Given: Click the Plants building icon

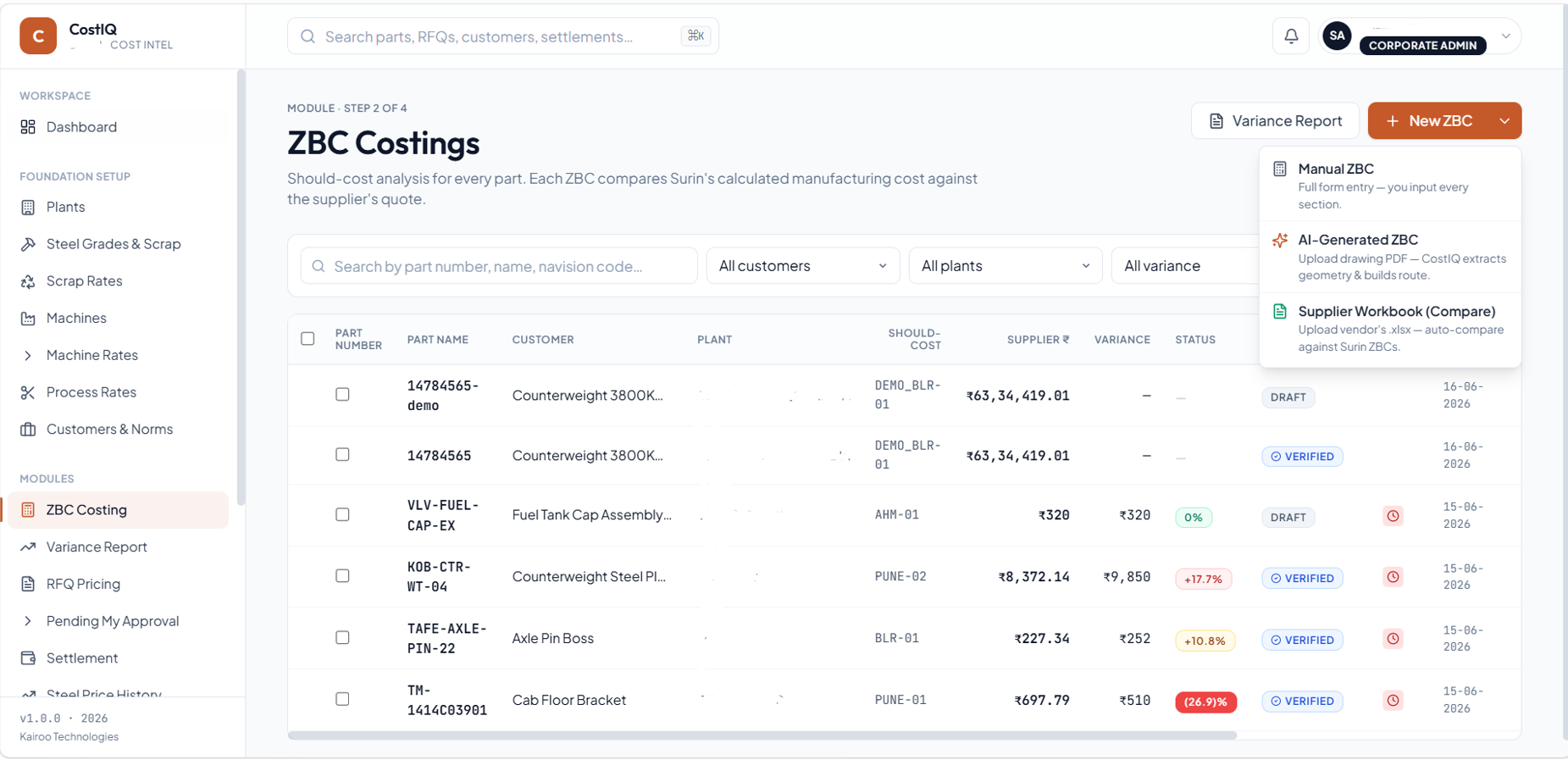Looking at the screenshot, I should point(28,208).
